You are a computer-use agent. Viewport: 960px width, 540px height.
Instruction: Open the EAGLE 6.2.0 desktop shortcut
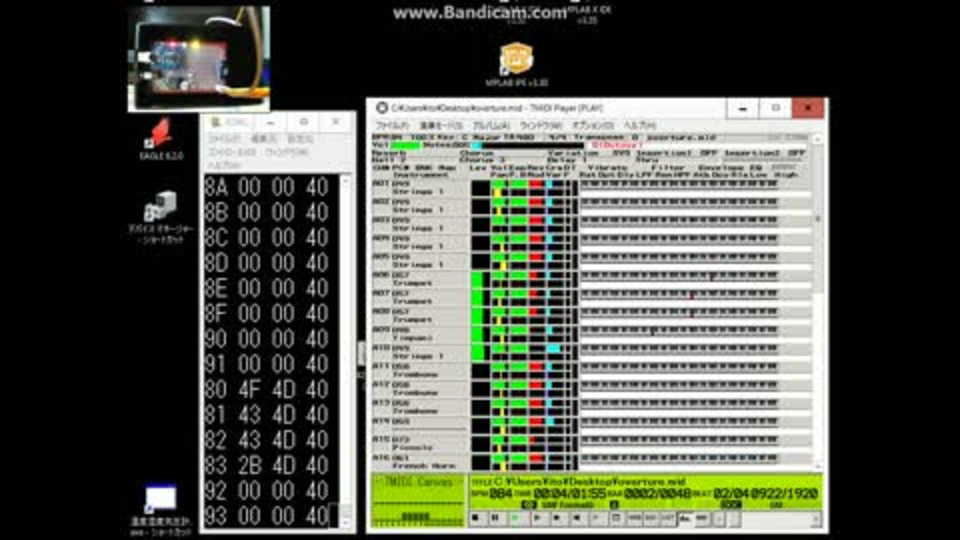(160, 139)
